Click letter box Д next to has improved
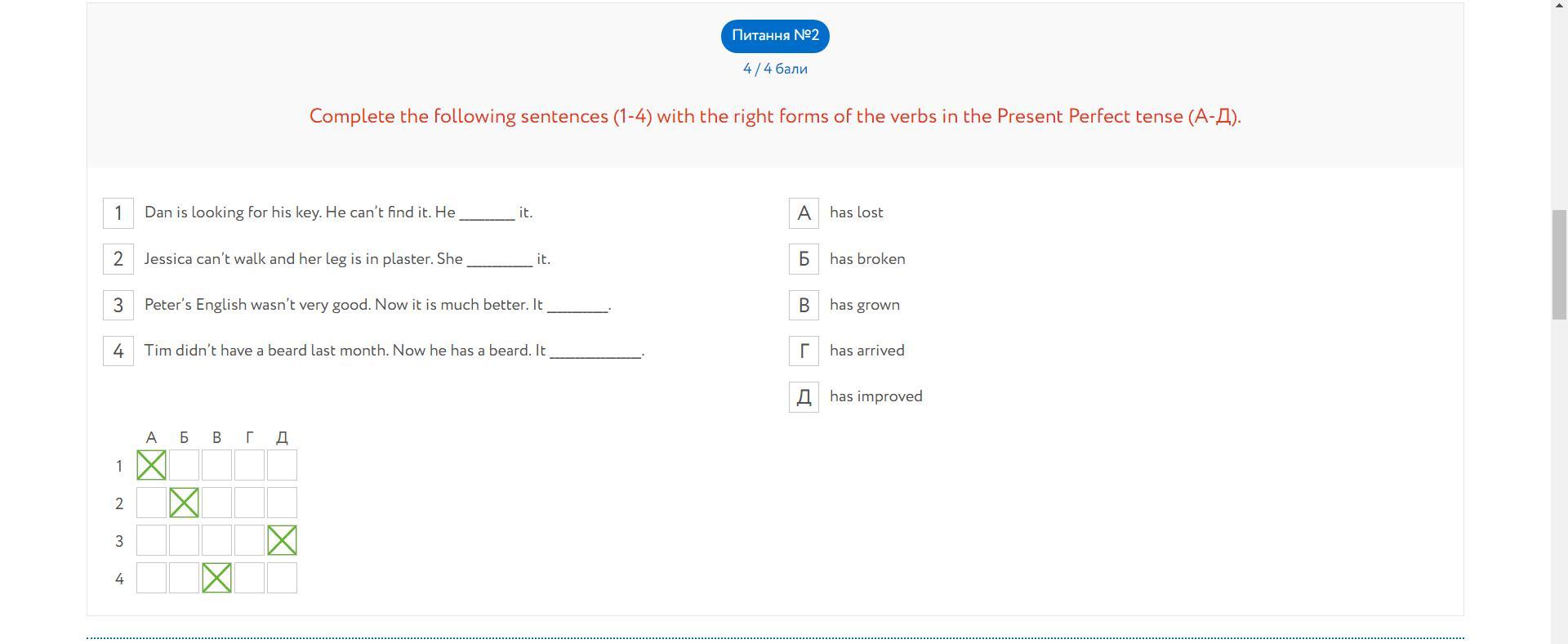Screen dimensions: 1568x644 [x=804, y=397]
